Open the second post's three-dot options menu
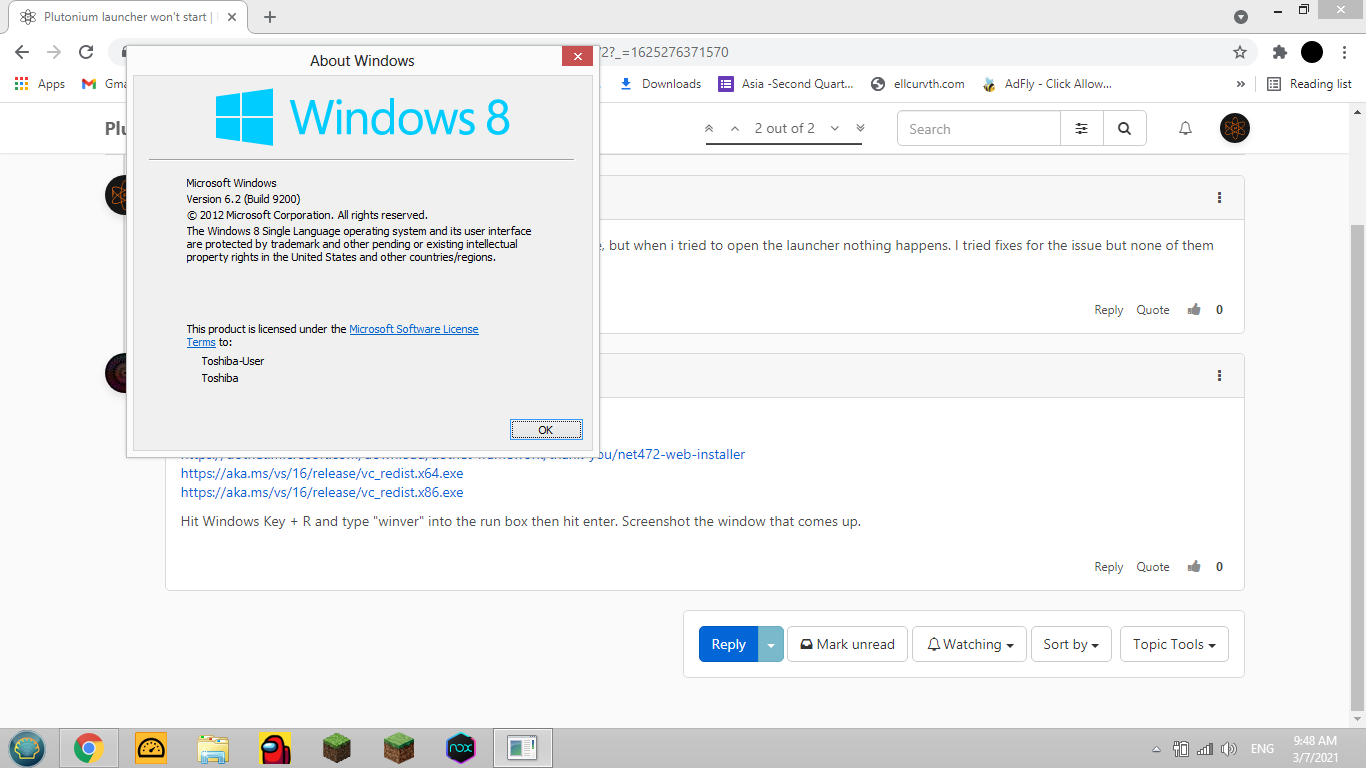Screen dimensions: 1366x768 pos(1219,376)
